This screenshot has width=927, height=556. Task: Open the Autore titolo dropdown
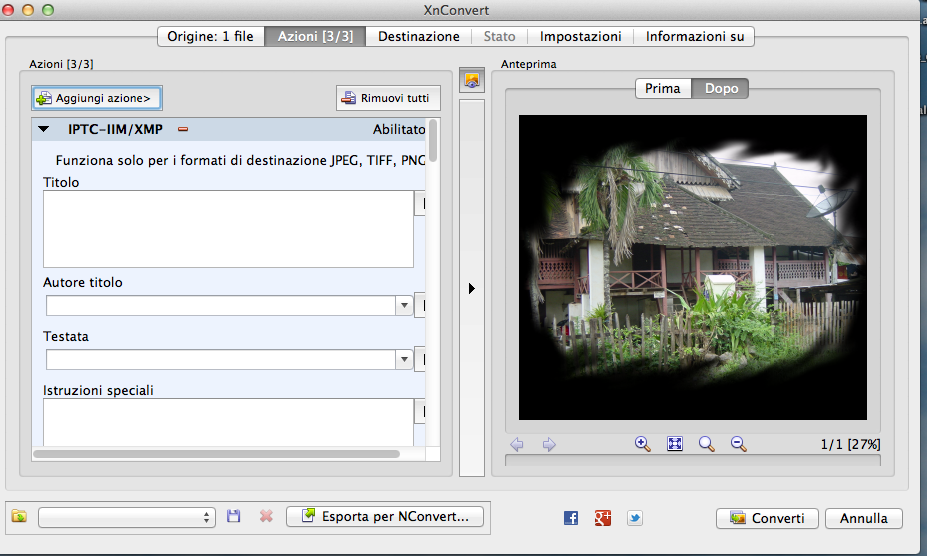404,306
